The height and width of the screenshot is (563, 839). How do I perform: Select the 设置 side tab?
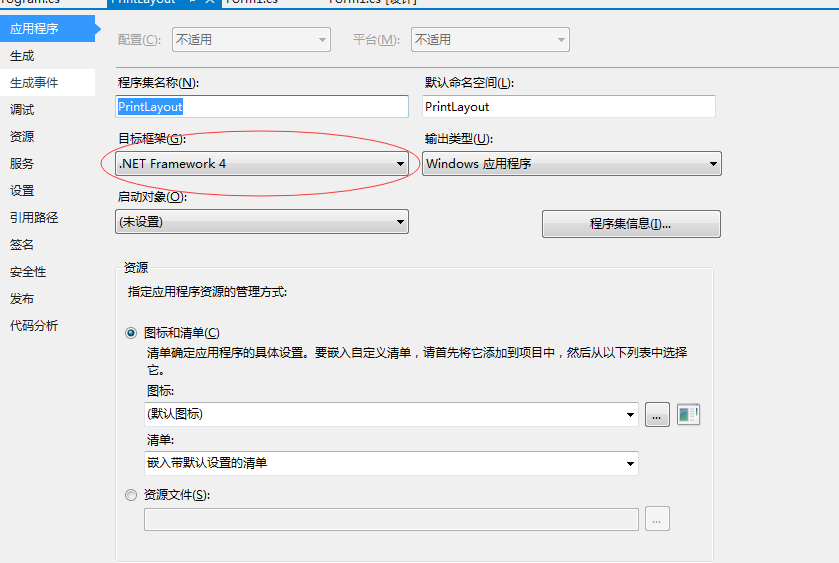(47, 191)
